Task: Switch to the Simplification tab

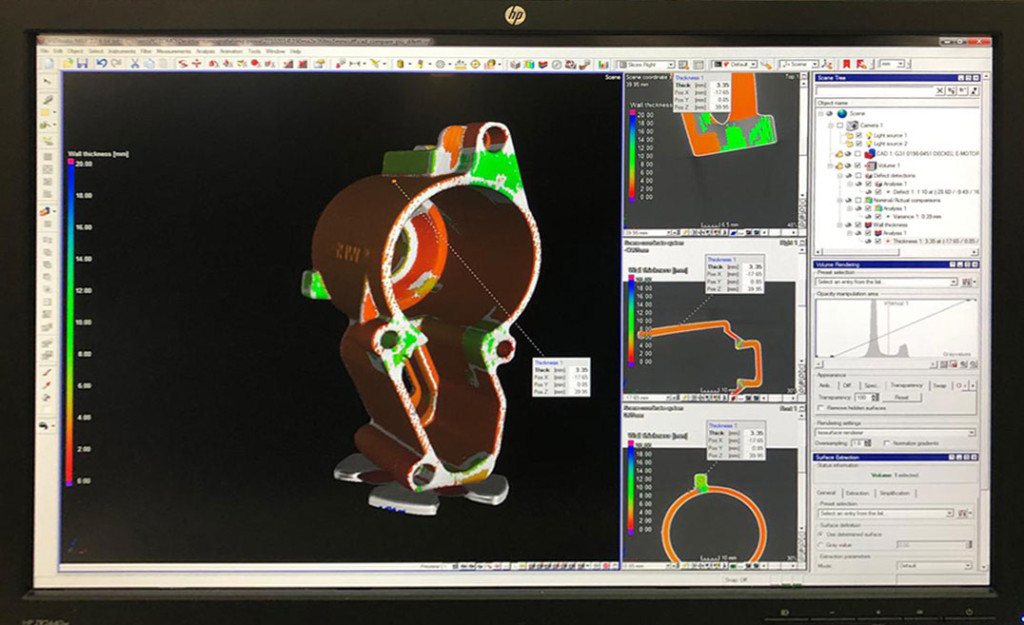Action: point(895,493)
